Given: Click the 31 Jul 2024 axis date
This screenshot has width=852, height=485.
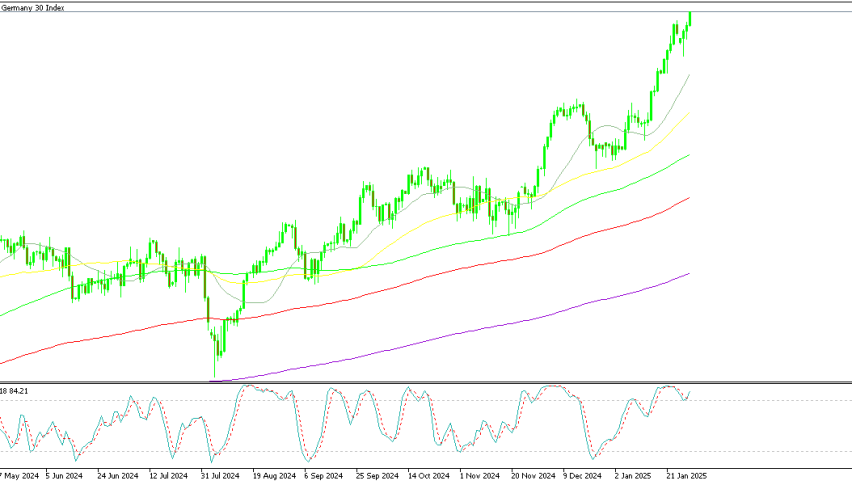Looking at the screenshot, I should click(x=220, y=476).
